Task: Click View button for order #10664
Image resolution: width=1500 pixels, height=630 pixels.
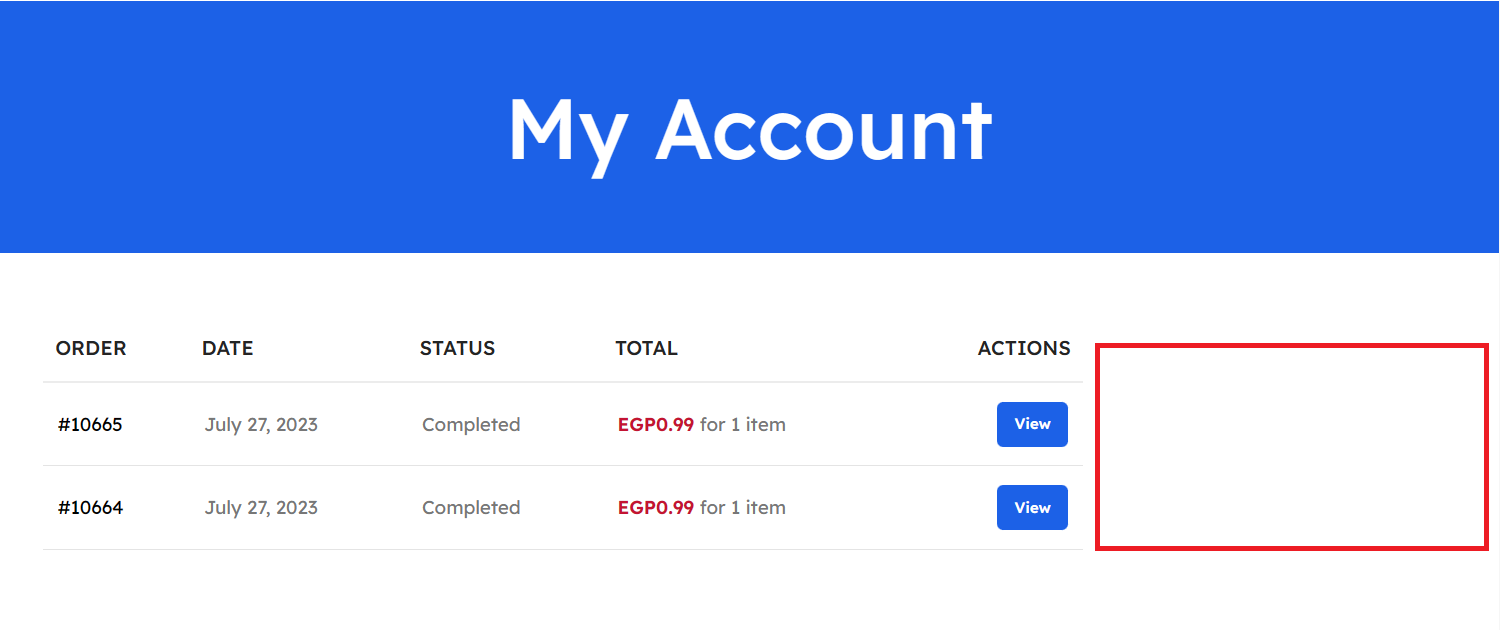Action: (1032, 507)
